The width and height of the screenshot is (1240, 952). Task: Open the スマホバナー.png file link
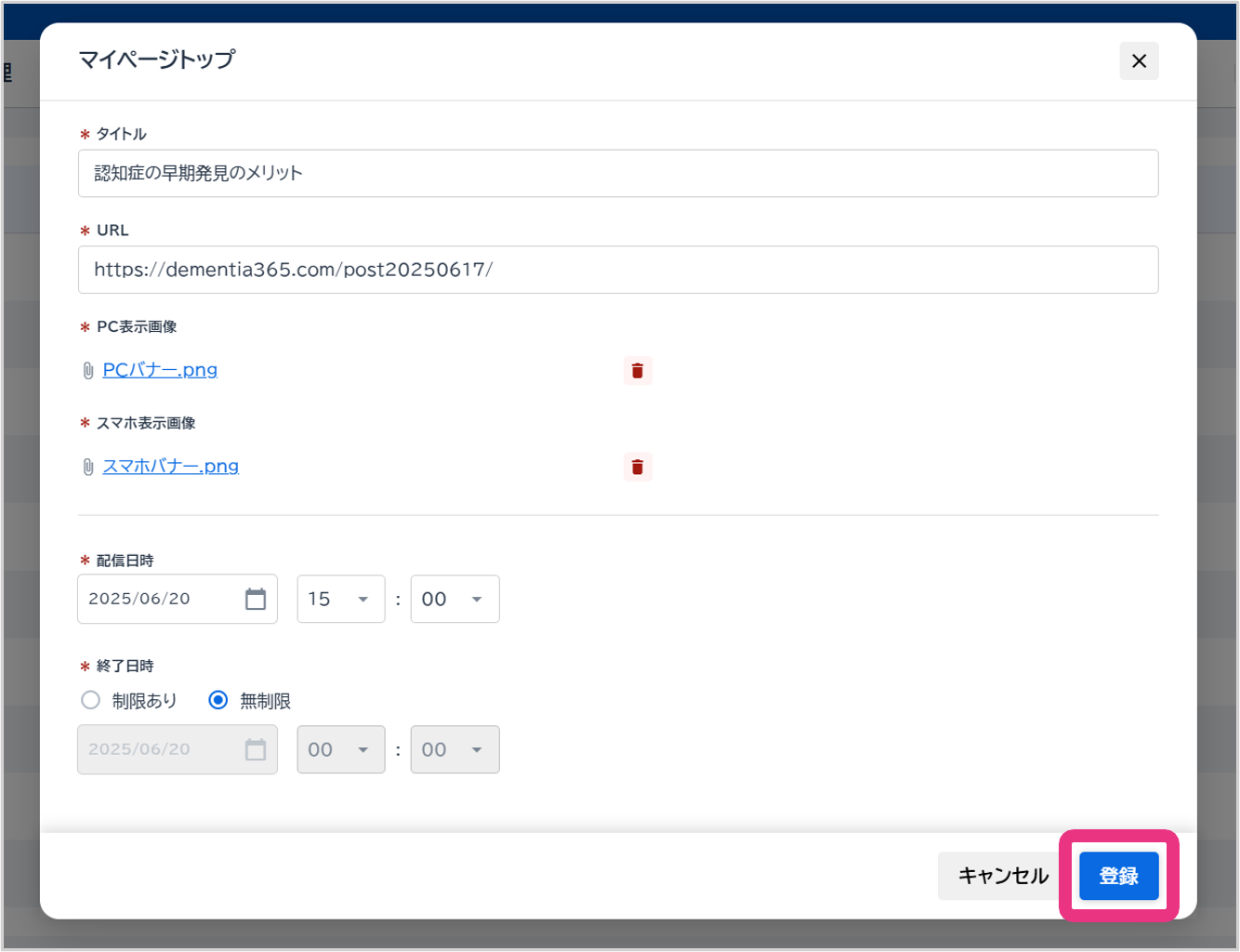point(171,466)
